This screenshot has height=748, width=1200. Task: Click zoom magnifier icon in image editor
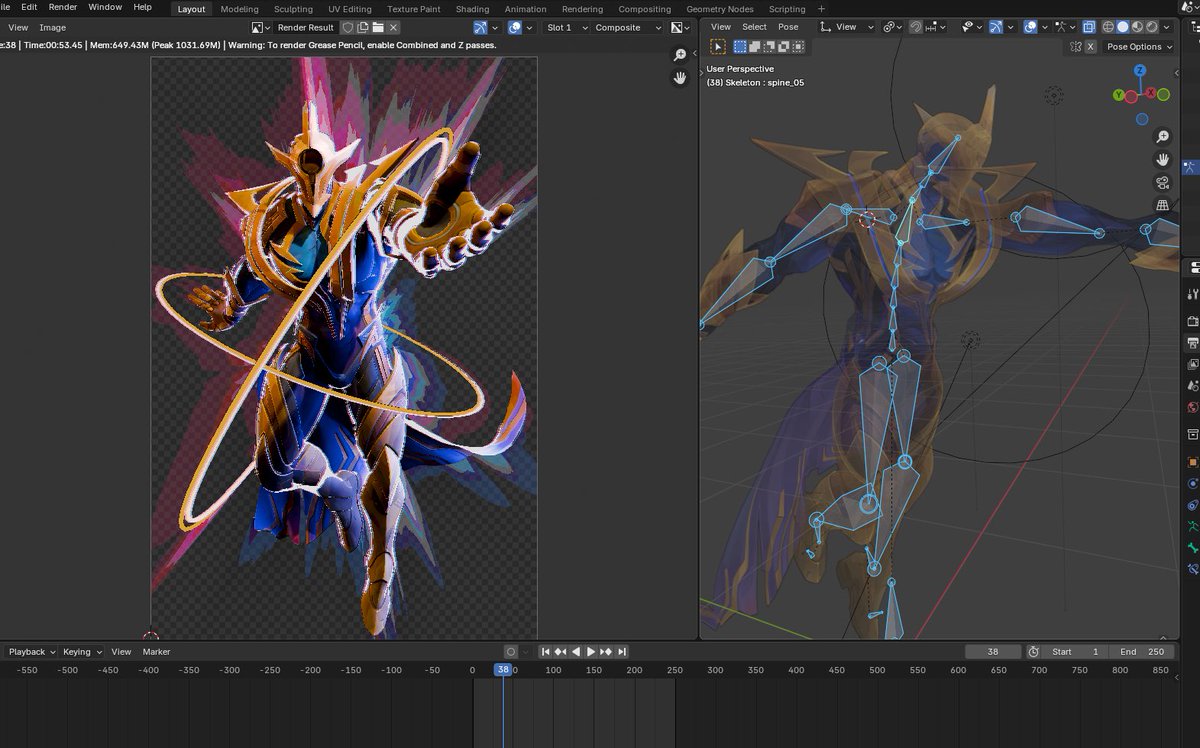pyautogui.click(x=680, y=55)
